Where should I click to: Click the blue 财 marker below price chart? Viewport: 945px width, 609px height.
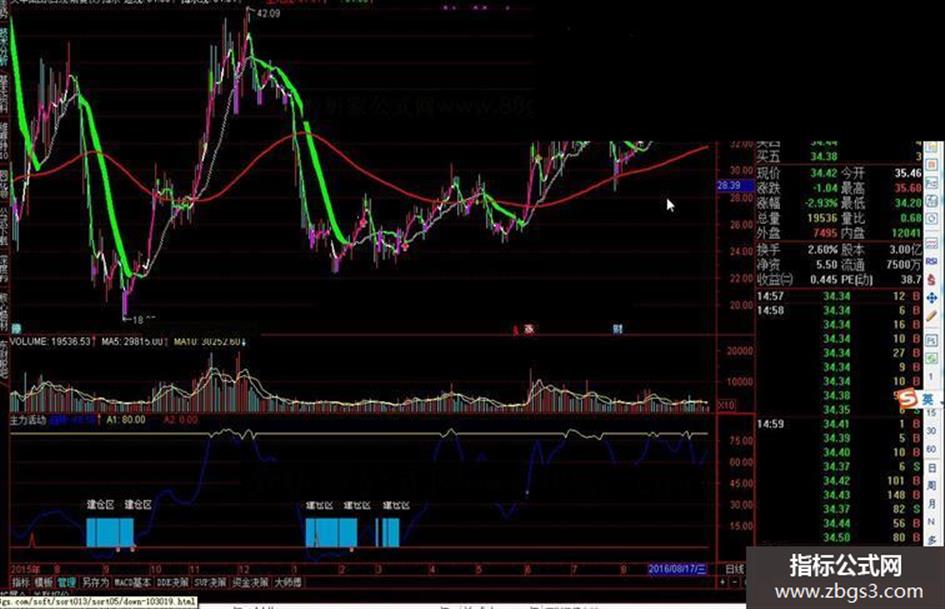(x=618, y=329)
